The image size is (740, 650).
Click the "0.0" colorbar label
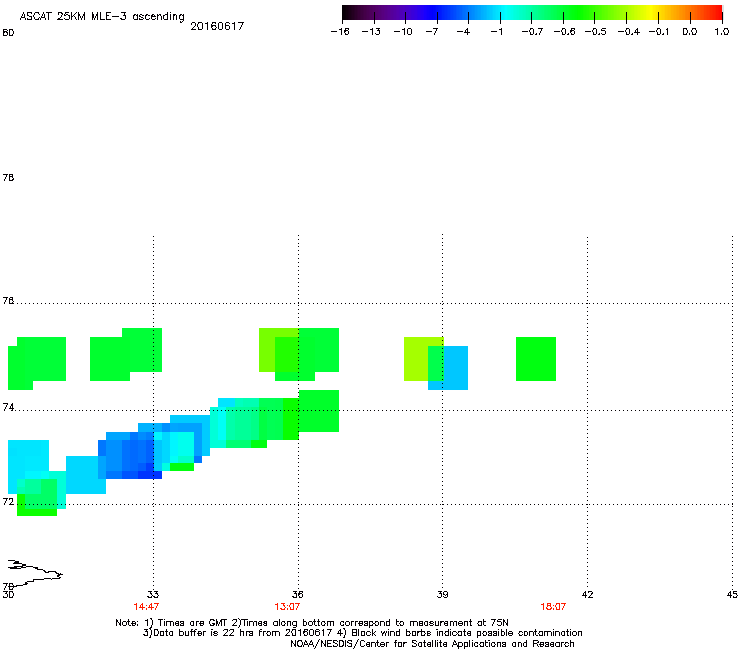690,32
